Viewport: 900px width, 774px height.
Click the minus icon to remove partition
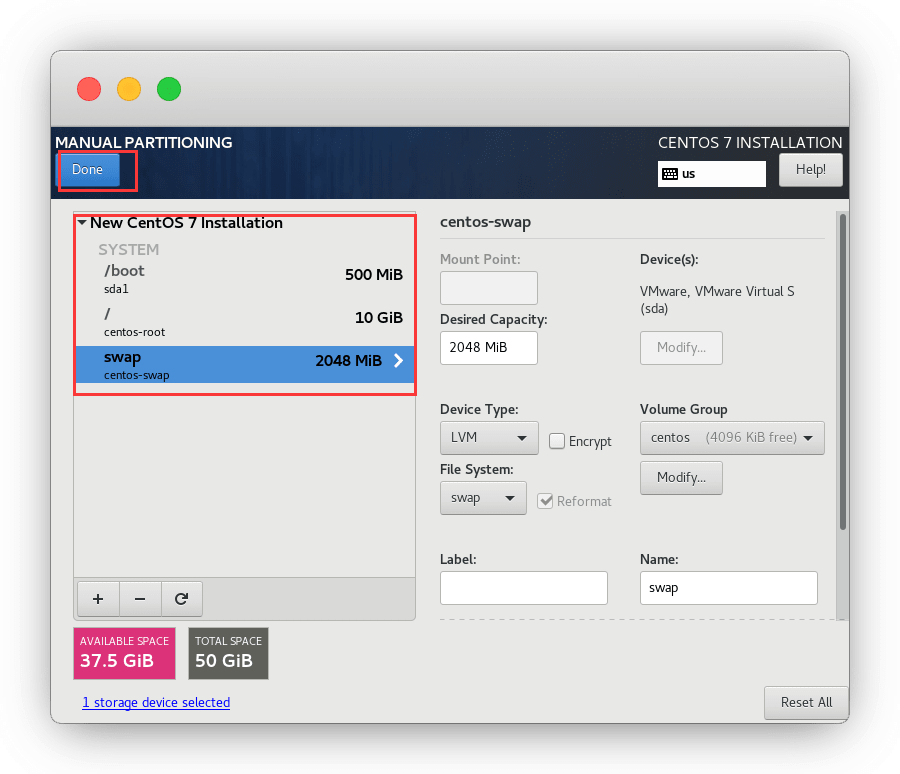140,599
